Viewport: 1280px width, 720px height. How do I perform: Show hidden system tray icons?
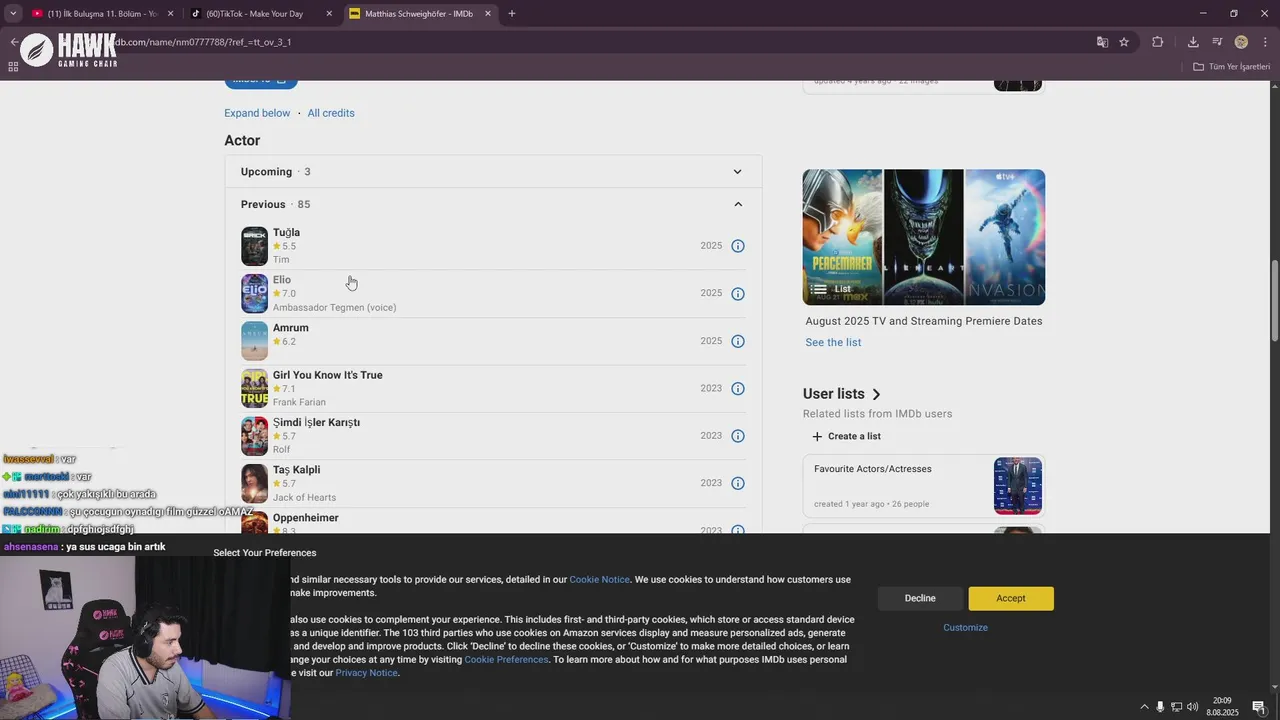[x=1144, y=707]
